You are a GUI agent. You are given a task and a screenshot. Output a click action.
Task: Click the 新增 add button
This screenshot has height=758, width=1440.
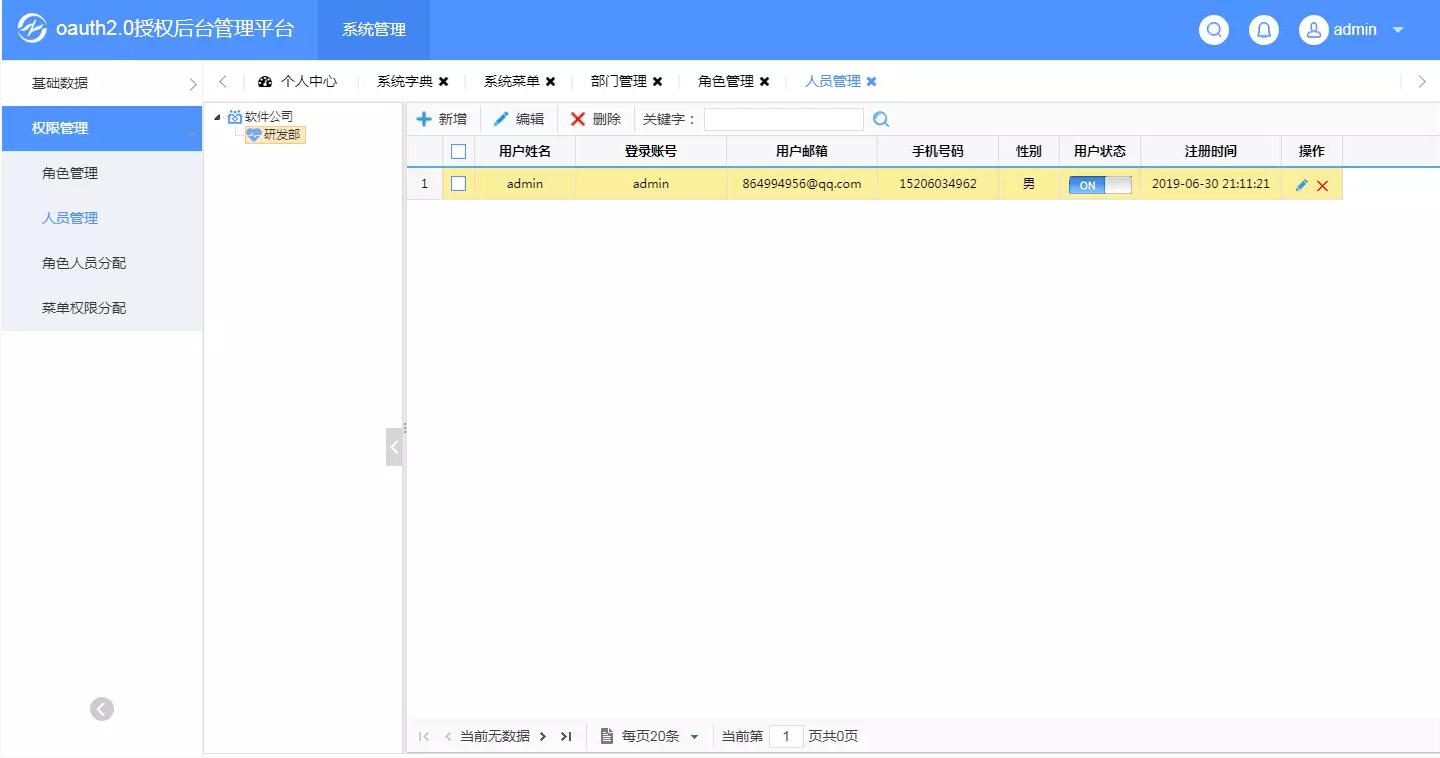(442, 119)
